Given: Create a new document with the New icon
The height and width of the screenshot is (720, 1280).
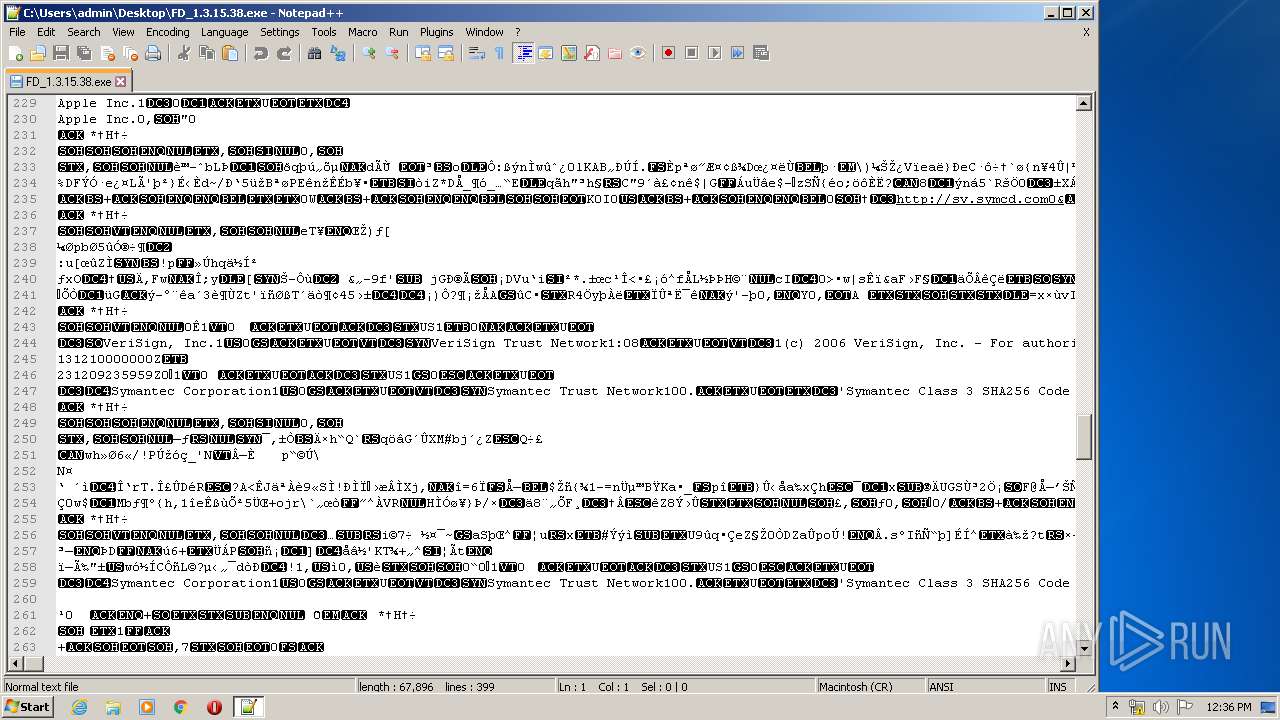Looking at the screenshot, I should pos(16,53).
